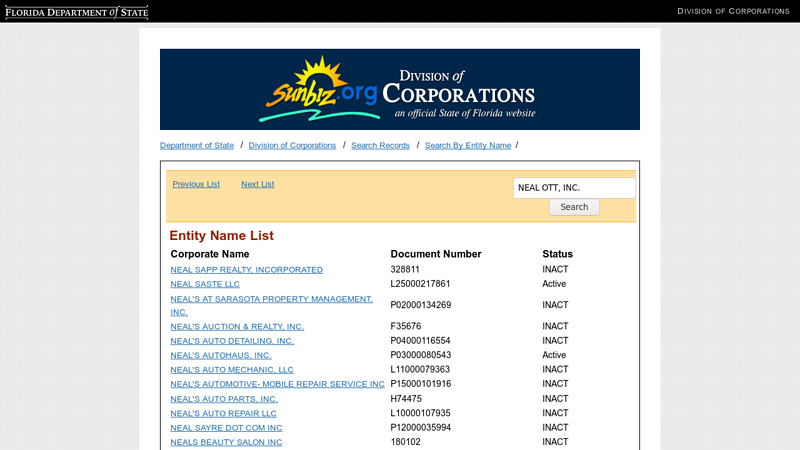Open NEAL'S AUTO REPAIR LLC record
The height and width of the screenshot is (450, 800).
click(x=223, y=413)
